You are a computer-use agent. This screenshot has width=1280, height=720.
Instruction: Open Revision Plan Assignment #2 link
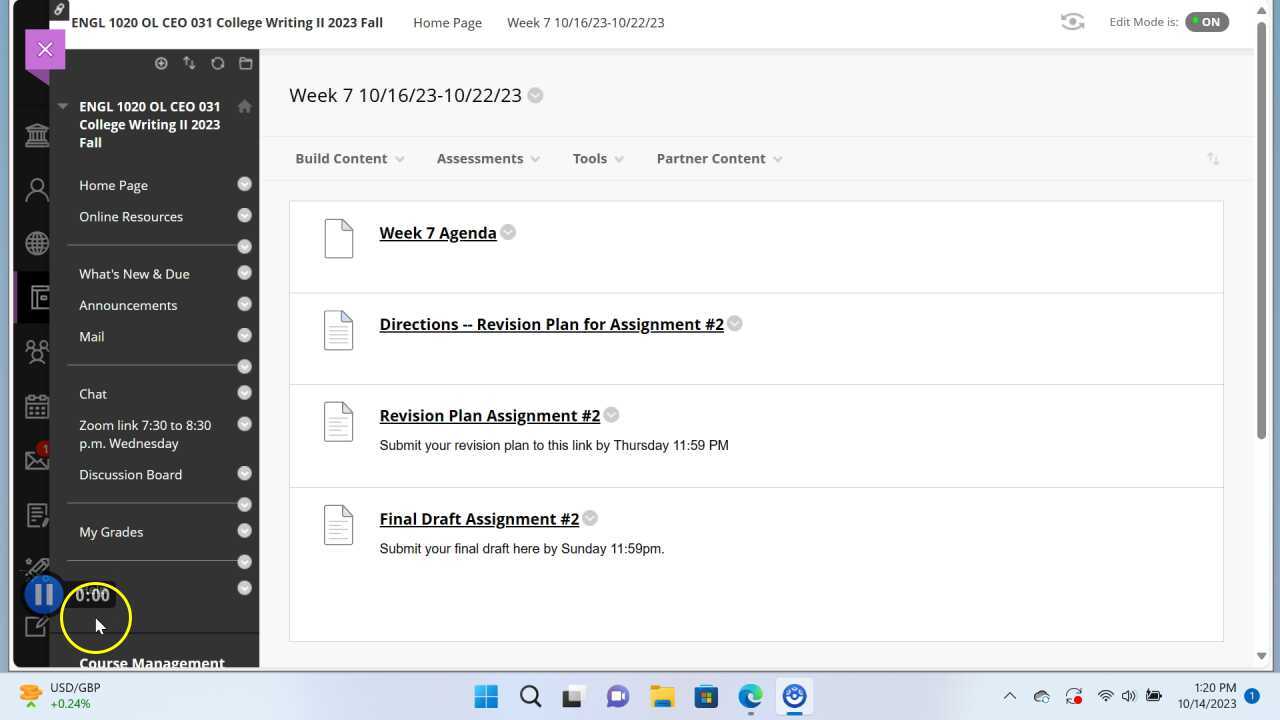pyautogui.click(x=489, y=416)
